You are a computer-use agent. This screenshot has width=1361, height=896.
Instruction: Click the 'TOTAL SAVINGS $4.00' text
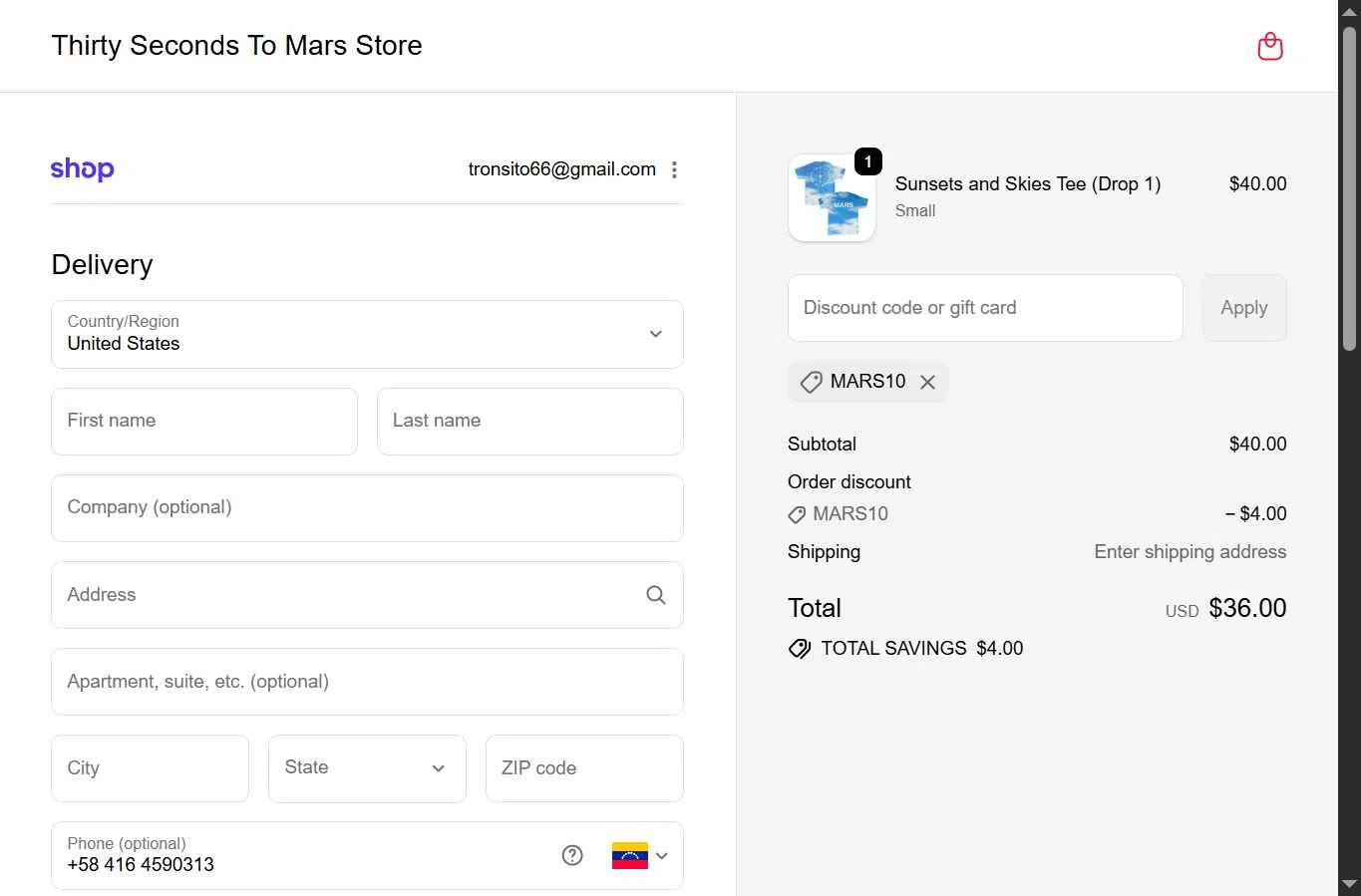tap(922, 649)
